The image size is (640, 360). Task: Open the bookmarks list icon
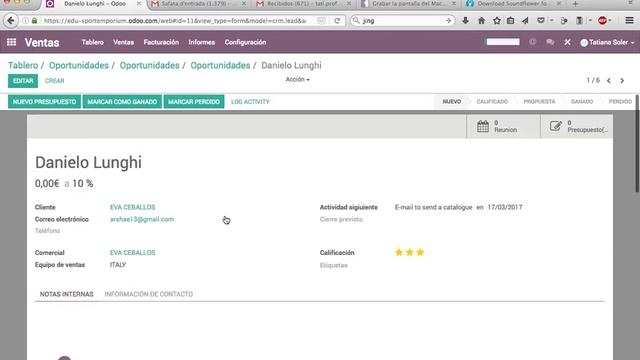511,20
